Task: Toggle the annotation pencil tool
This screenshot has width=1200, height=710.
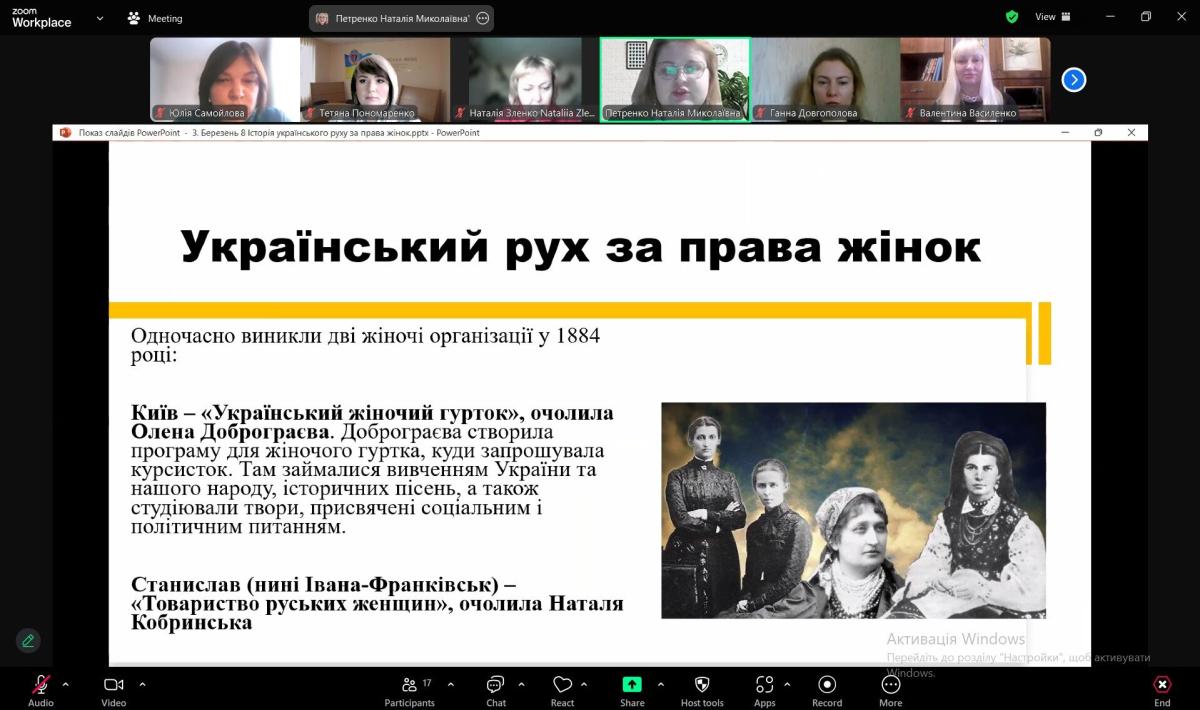Action: point(28,640)
